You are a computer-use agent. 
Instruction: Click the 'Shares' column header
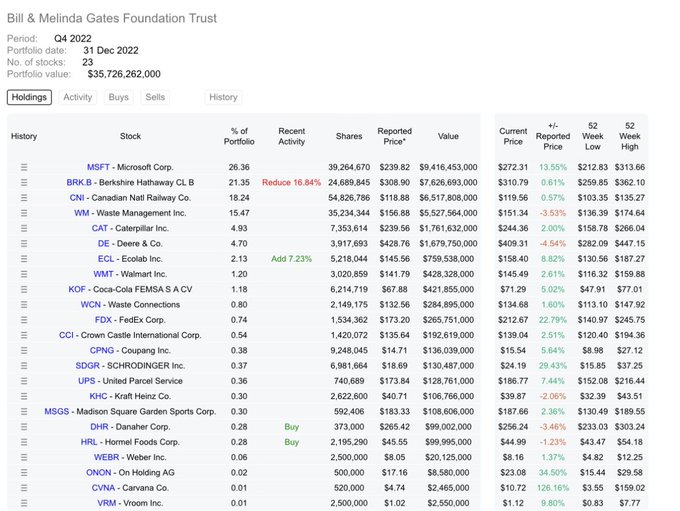(349, 136)
